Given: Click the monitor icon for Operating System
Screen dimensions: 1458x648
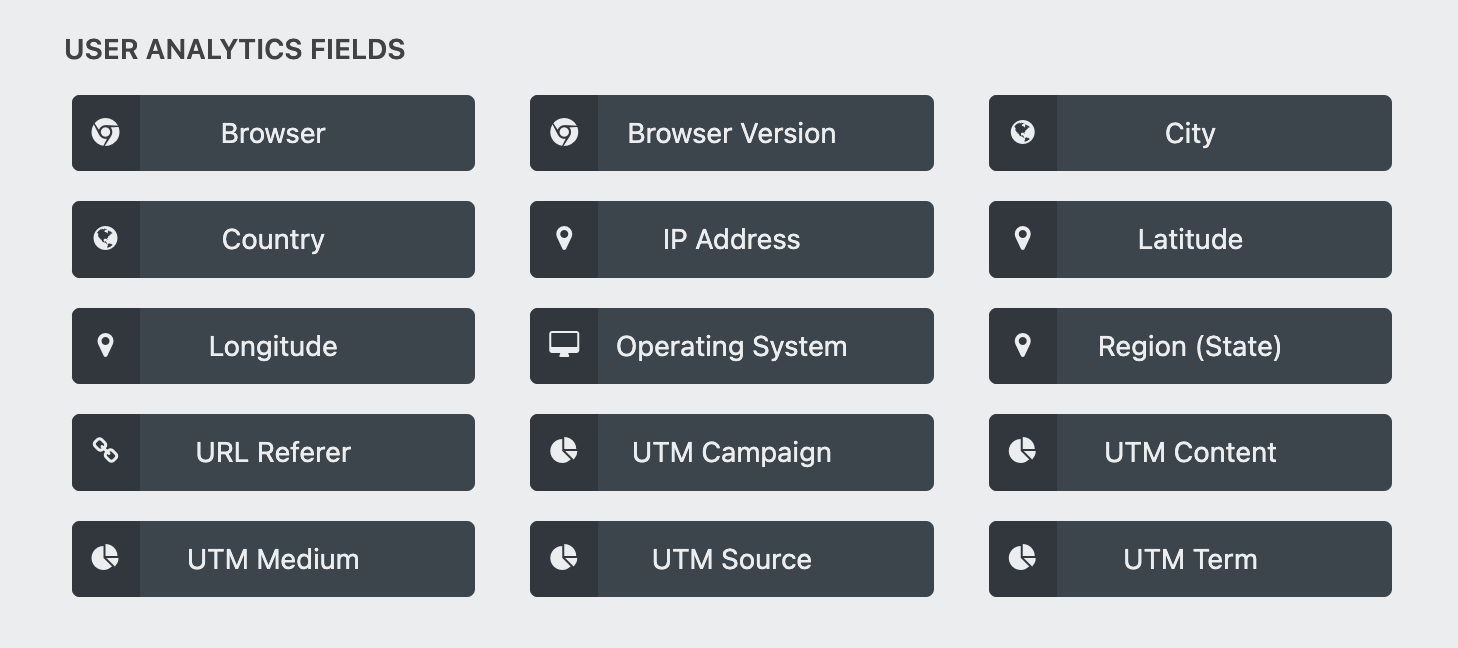Looking at the screenshot, I should (x=564, y=345).
